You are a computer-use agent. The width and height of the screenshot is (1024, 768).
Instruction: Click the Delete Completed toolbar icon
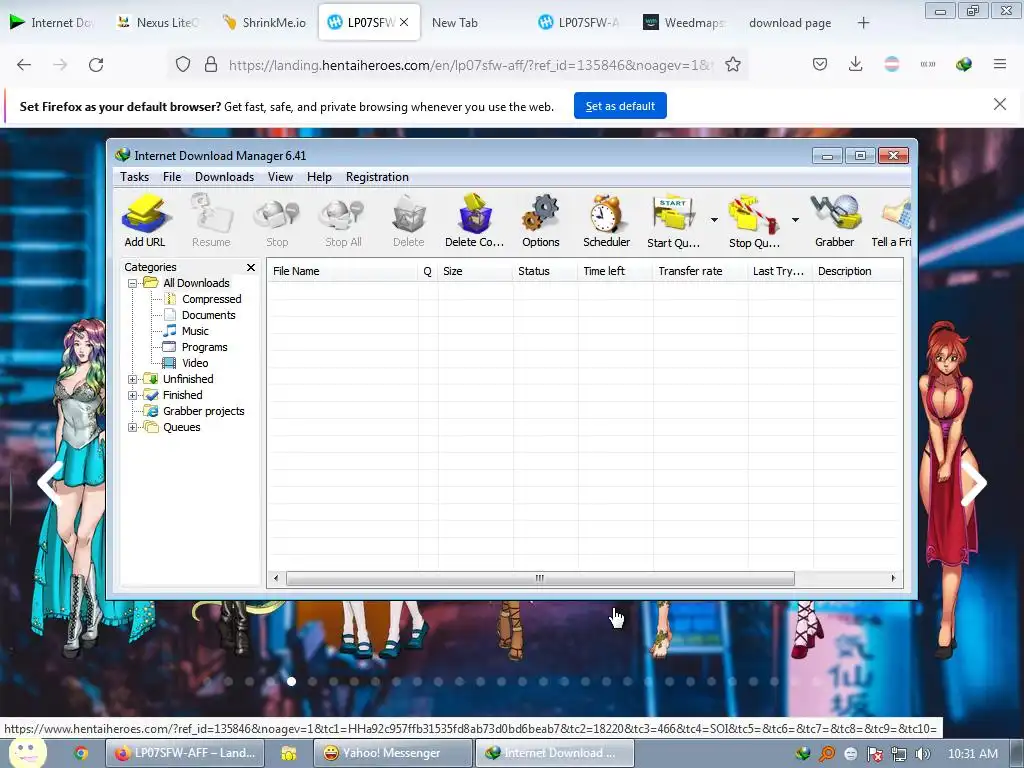tap(475, 221)
